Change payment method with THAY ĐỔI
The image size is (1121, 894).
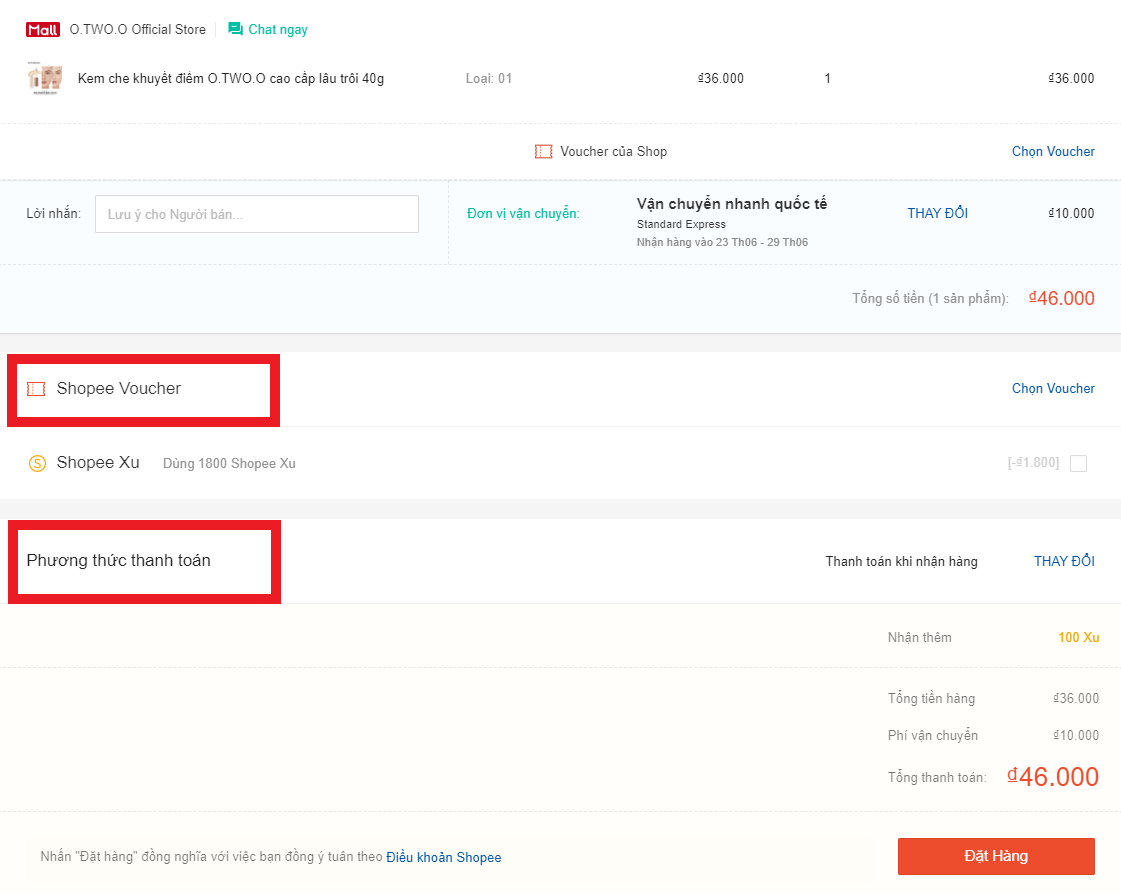click(x=1064, y=561)
